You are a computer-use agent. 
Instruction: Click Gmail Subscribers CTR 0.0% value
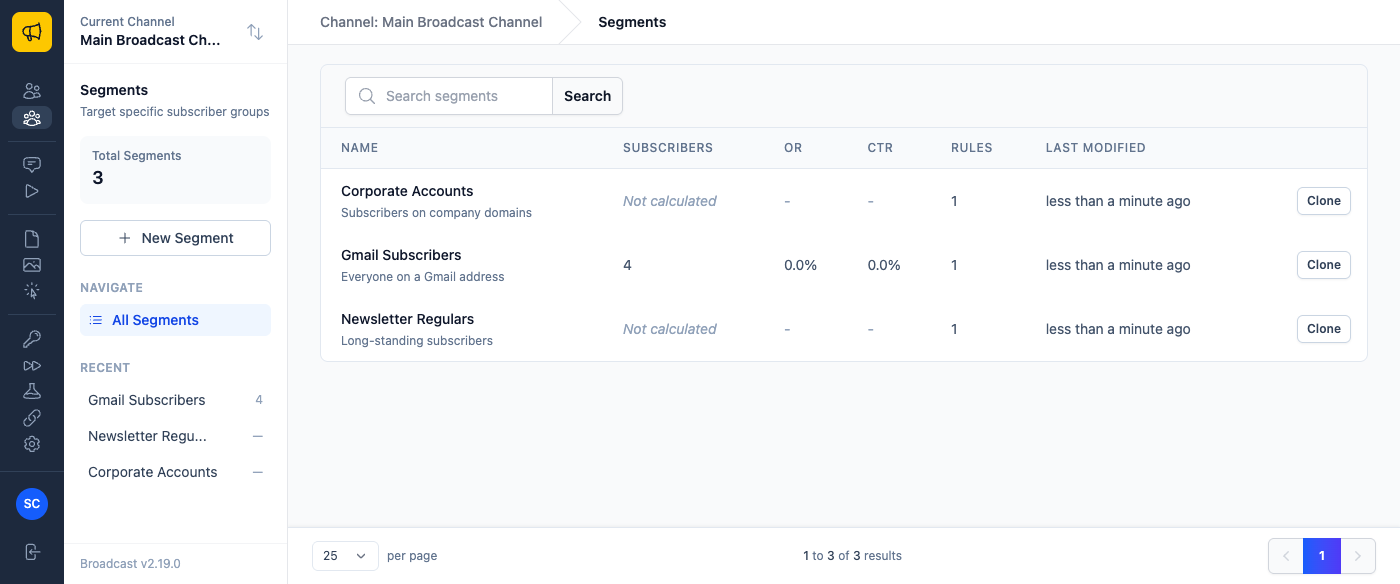pyautogui.click(x=884, y=265)
